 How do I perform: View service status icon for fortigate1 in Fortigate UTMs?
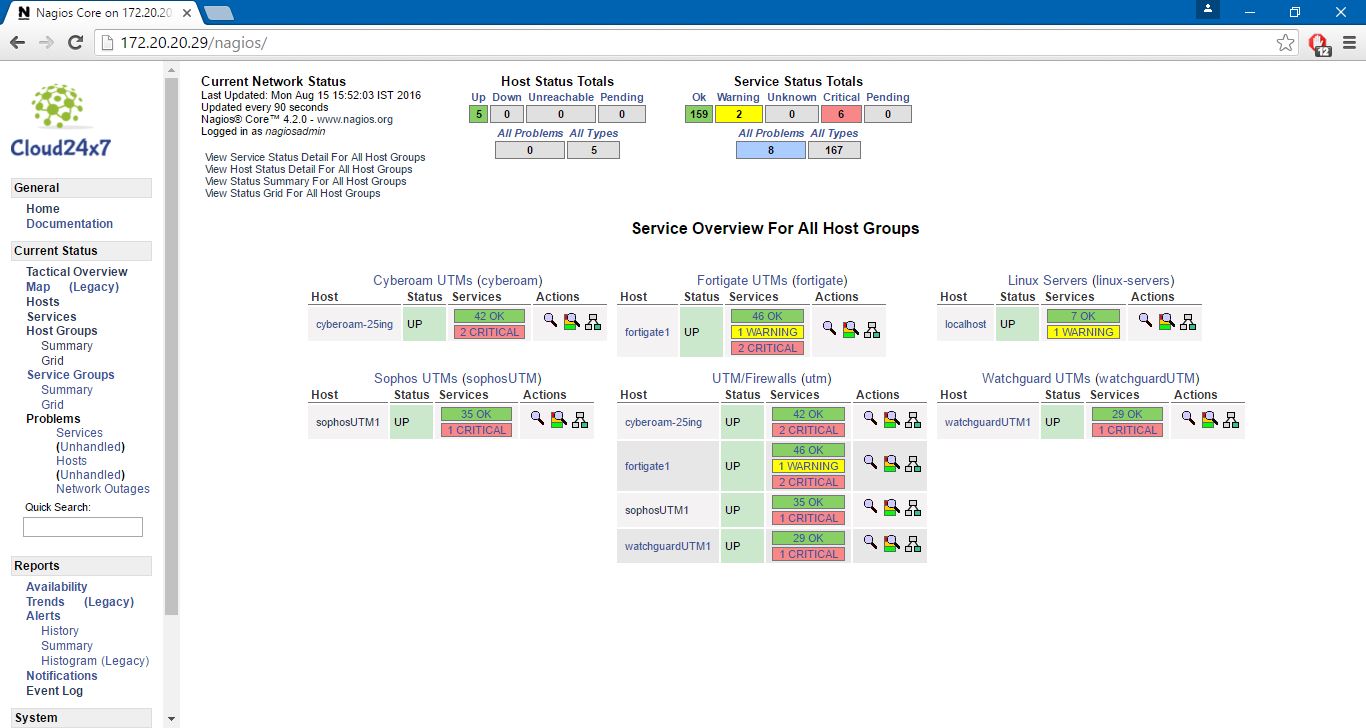850,329
